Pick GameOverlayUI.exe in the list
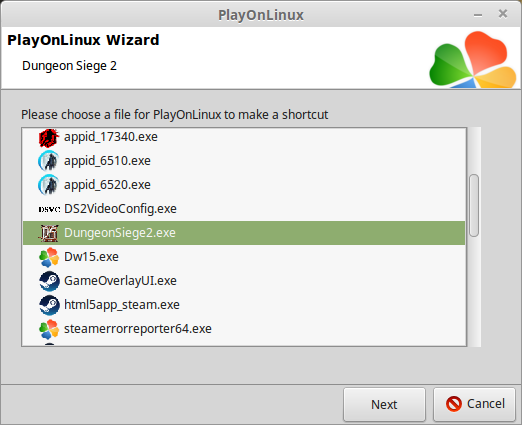Viewport: 522px width, 425px height. coord(244,281)
